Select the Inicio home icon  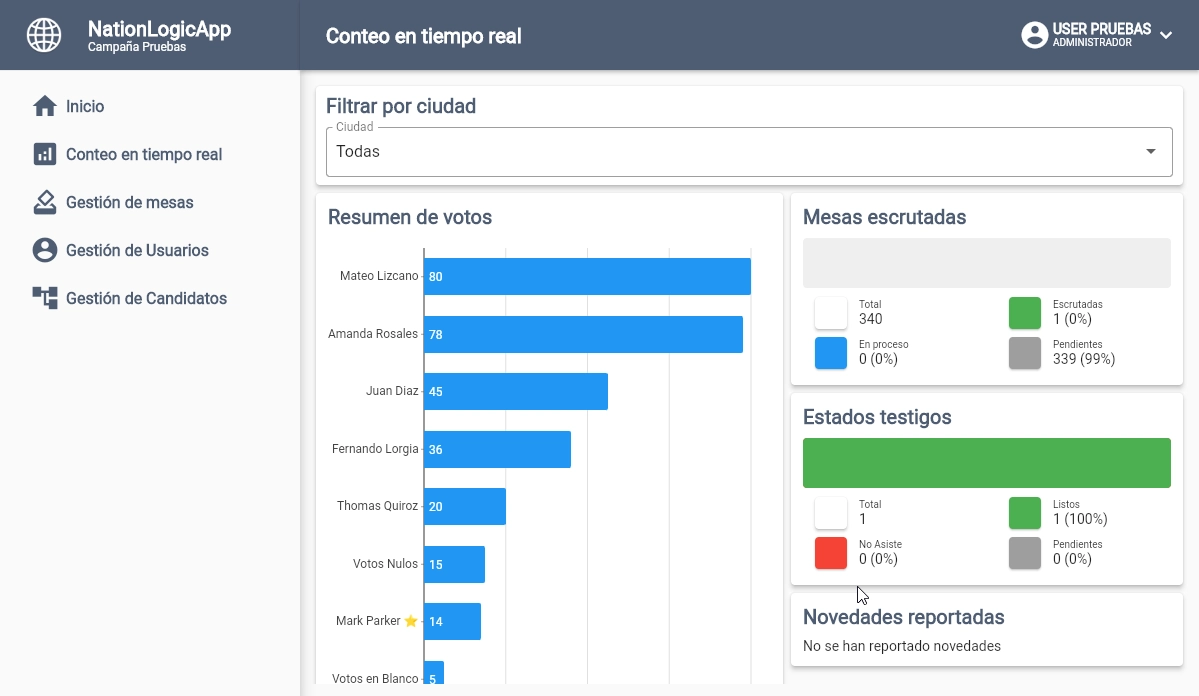46,106
